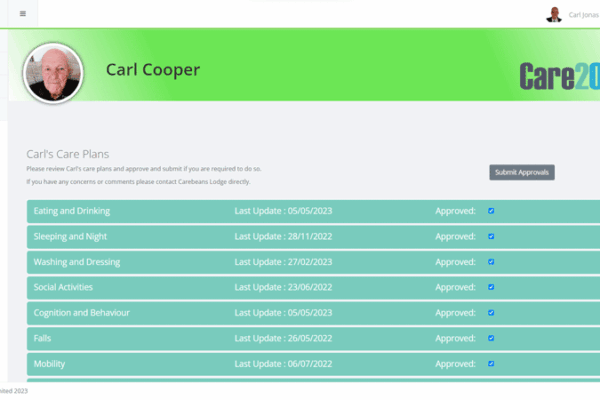Uncheck Social Activities approved checkbox
600x400 pixels.
pos(491,287)
